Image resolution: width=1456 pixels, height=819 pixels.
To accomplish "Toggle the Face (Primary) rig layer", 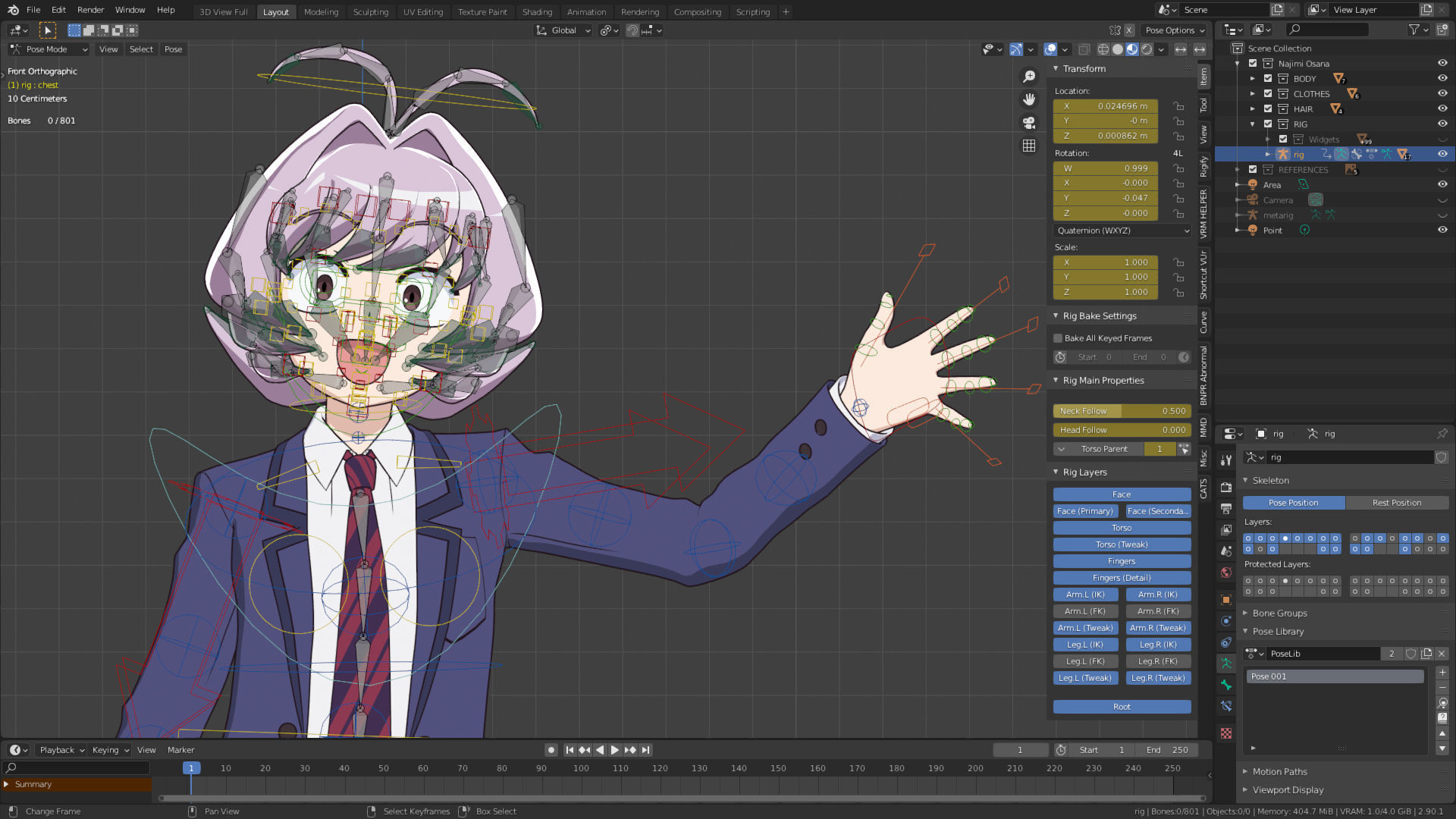I will [x=1085, y=511].
